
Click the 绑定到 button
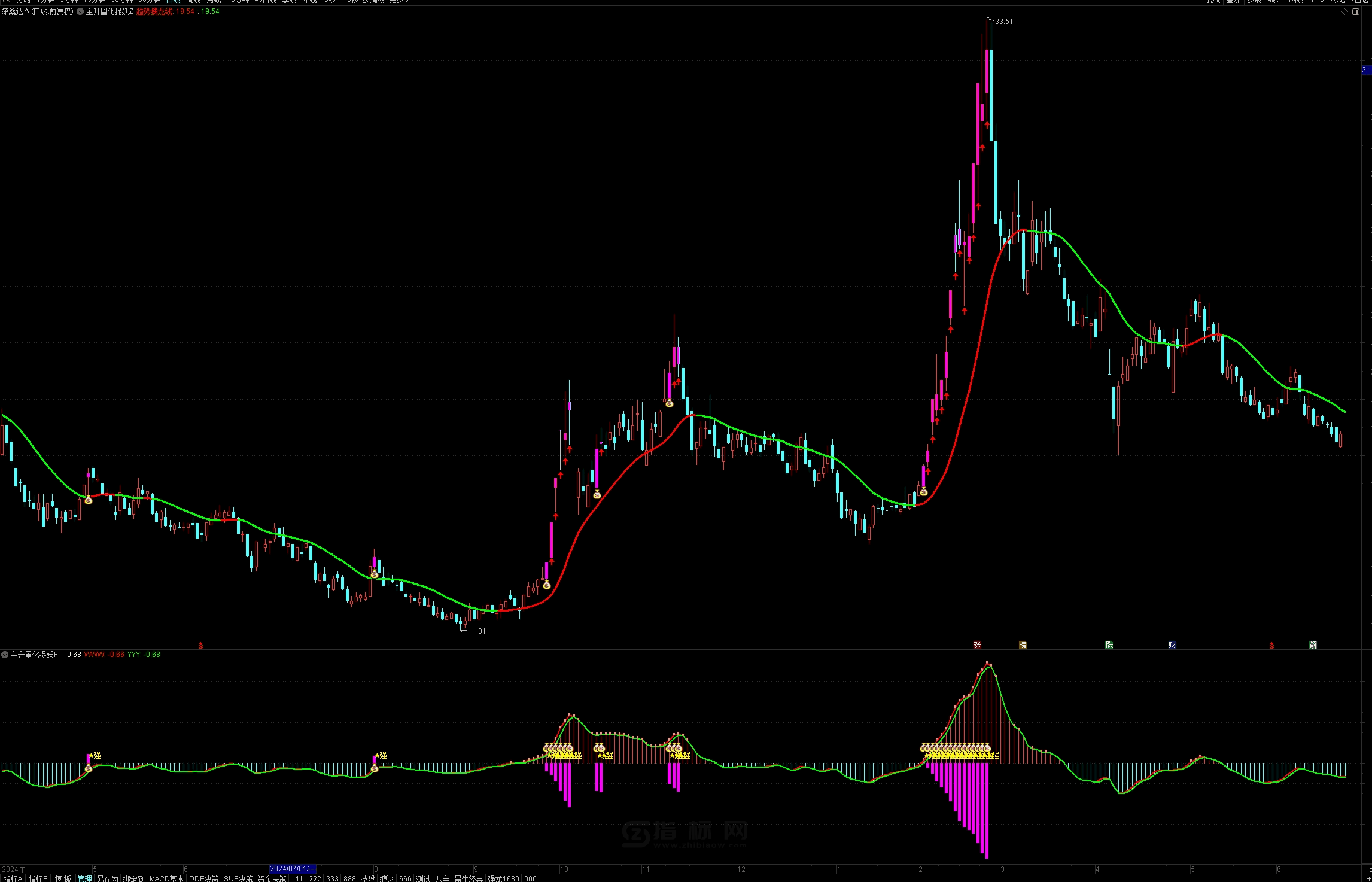point(133,878)
